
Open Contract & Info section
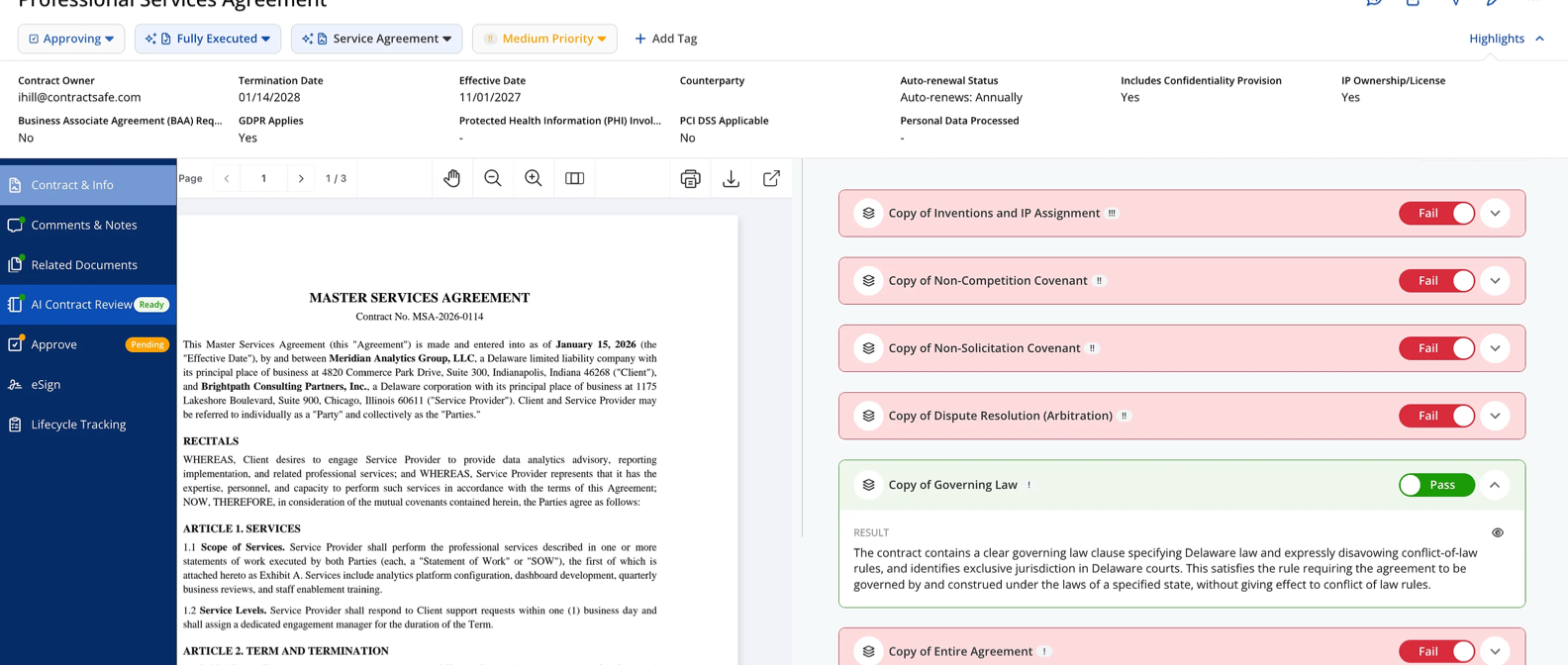click(88, 185)
